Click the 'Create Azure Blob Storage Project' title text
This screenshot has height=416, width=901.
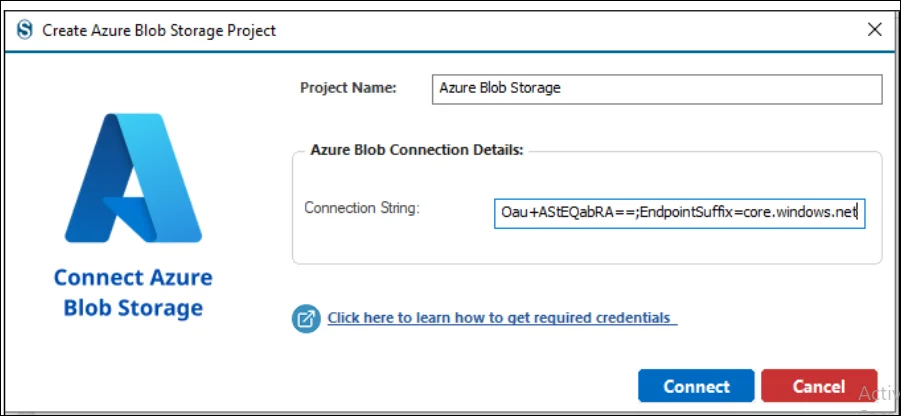[159, 30]
